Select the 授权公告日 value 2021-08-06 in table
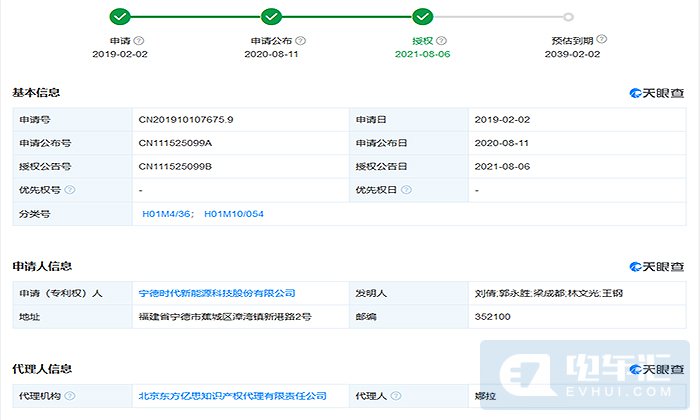Image resolution: width=700 pixels, height=420 pixels. [x=502, y=166]
